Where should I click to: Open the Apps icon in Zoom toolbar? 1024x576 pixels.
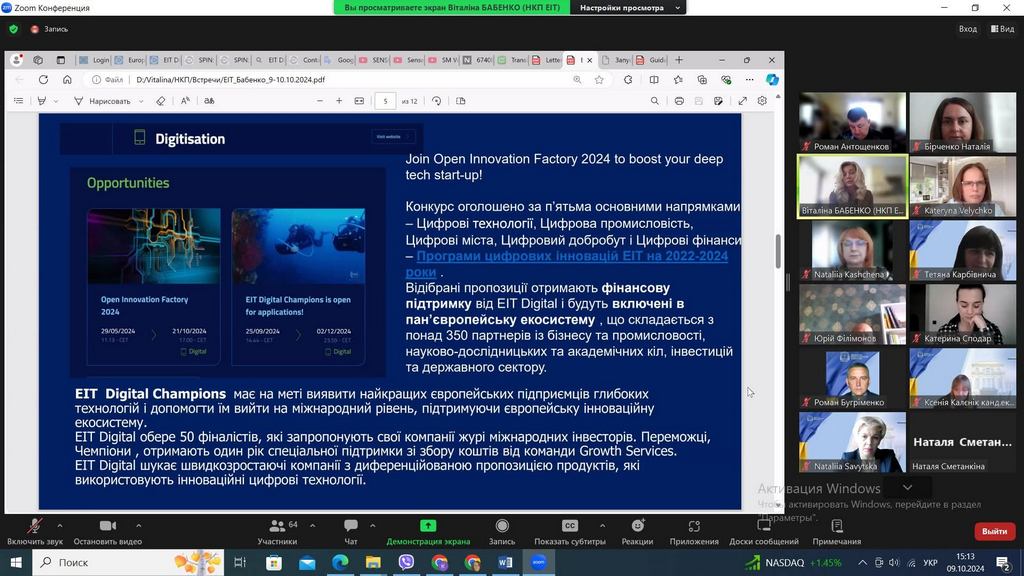694,527
